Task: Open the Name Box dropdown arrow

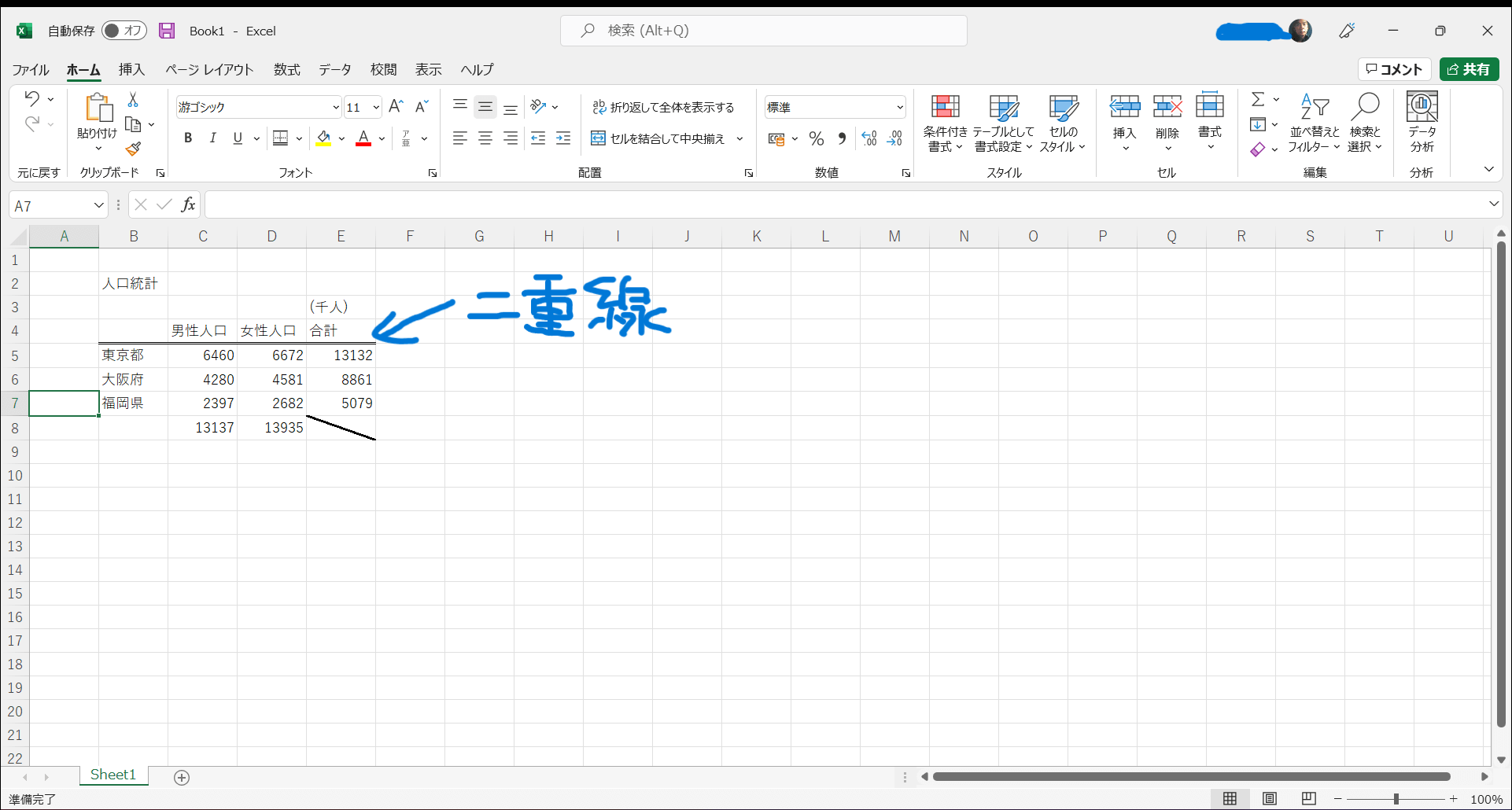Action: click(x=99, y=205)
